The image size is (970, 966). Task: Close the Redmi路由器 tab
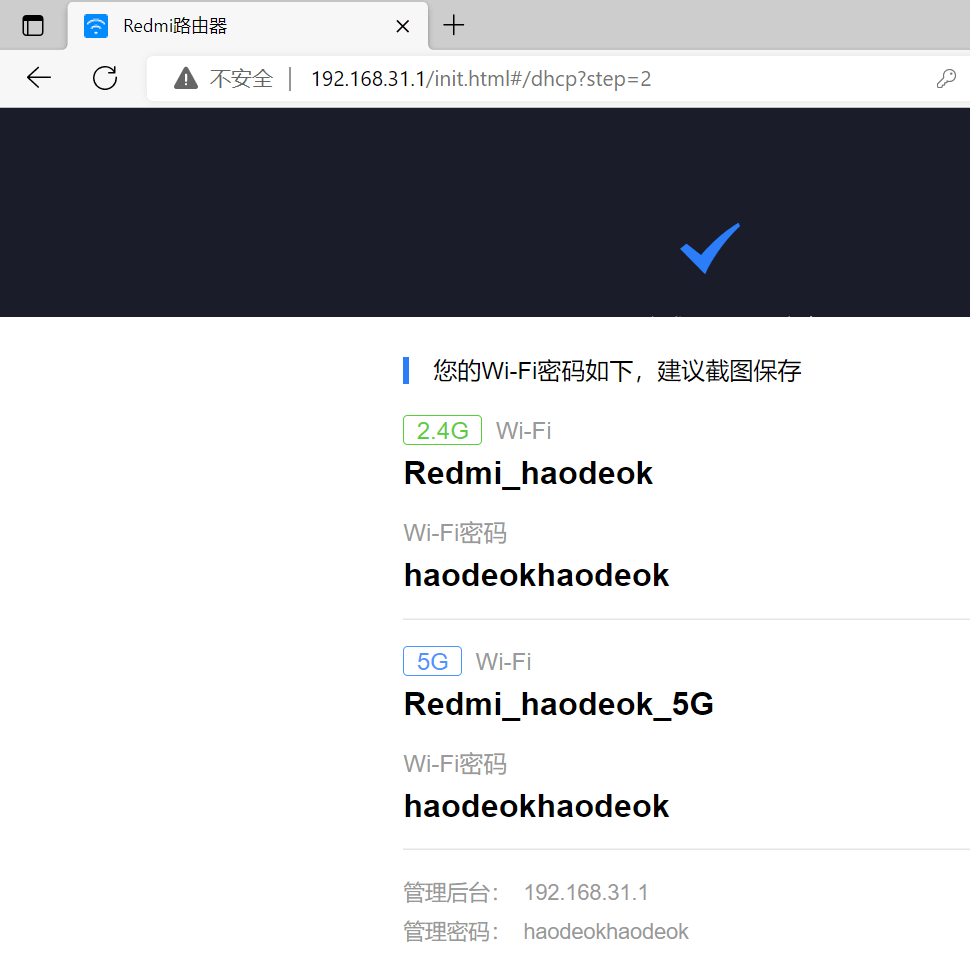tap(403, 26)
